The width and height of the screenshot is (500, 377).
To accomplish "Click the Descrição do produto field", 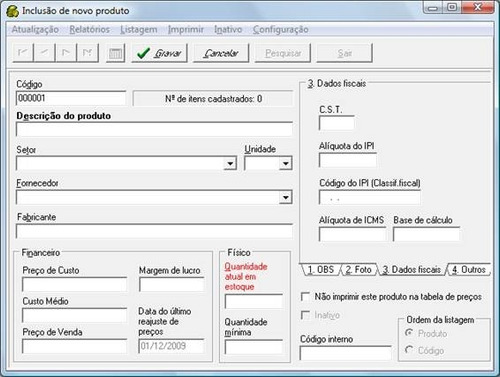I will (154, 129).
